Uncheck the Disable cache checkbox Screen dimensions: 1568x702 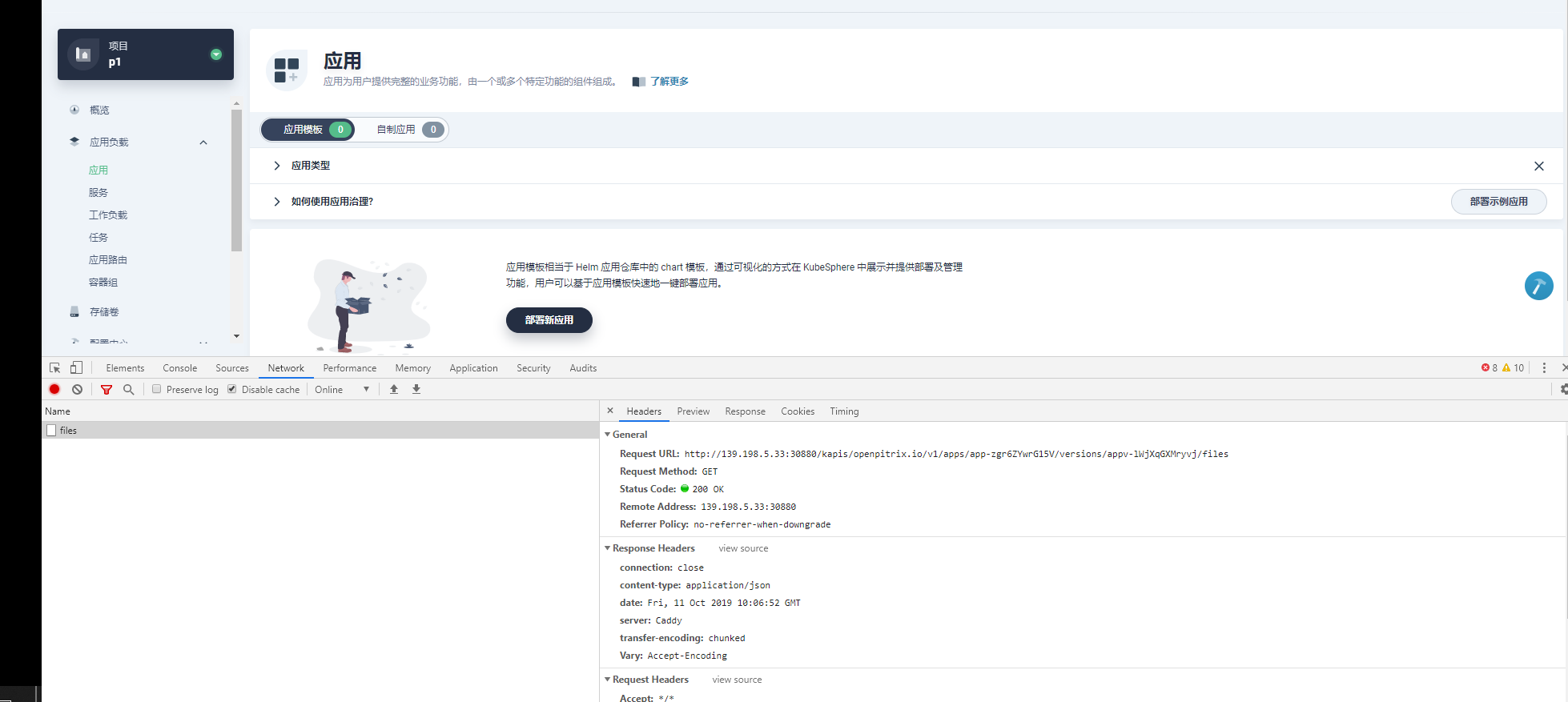point(232,389)
